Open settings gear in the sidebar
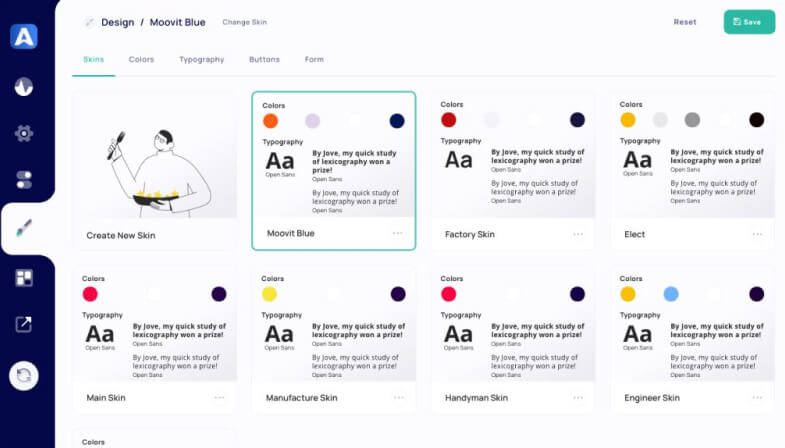This screenshot has width=785, height=448. pyautogui.click(x=24, y=133)
